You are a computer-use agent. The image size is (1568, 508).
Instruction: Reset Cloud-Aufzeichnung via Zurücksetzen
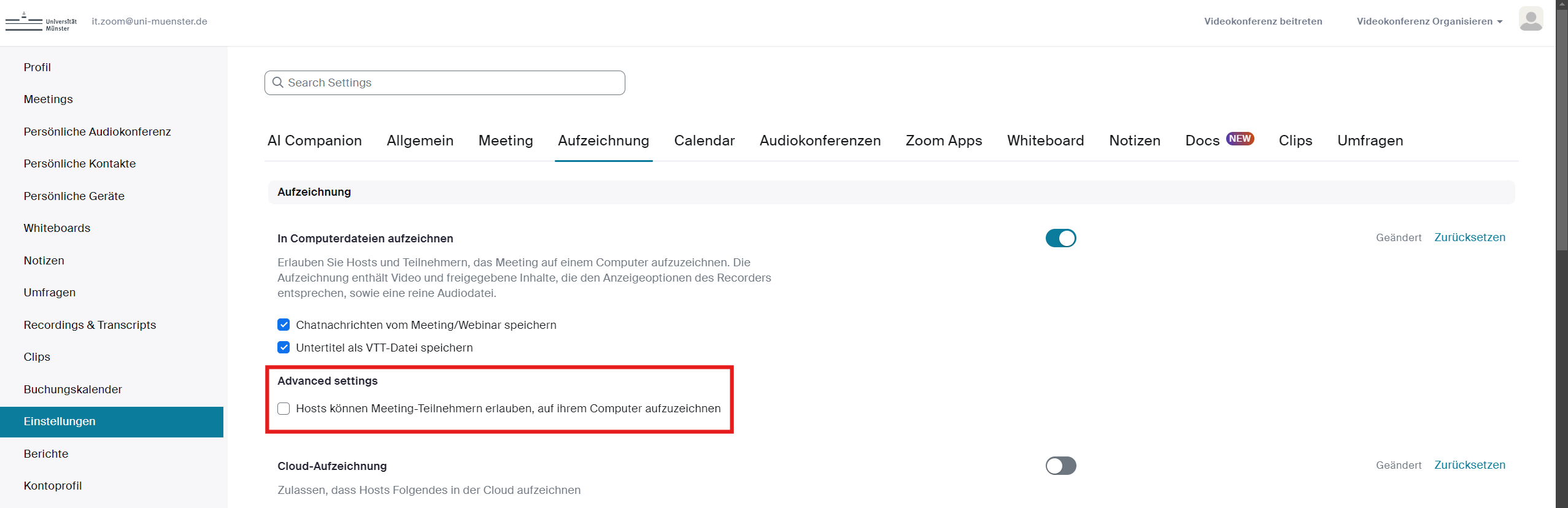[x=1469, y=465]
